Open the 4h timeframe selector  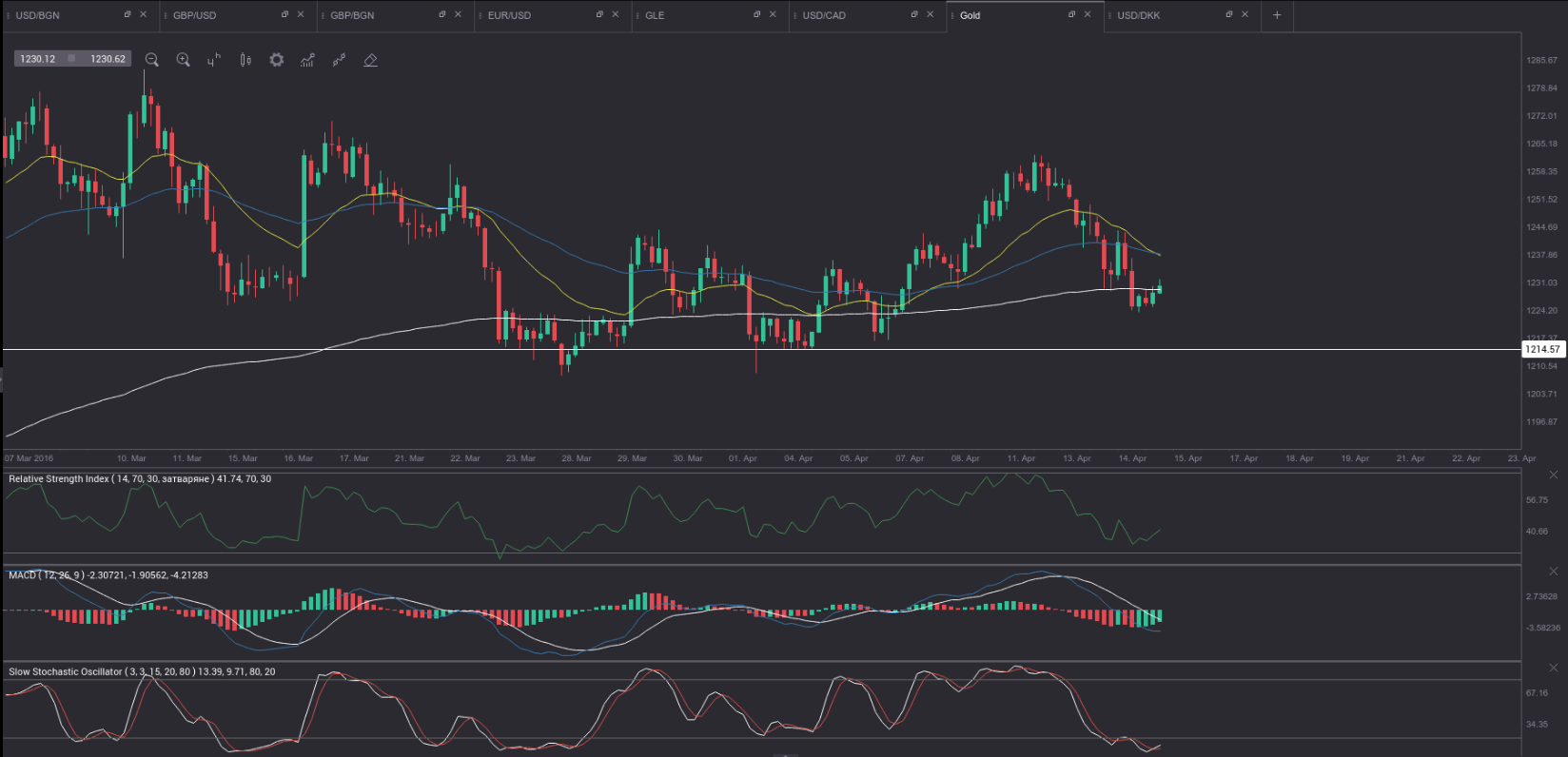coord(213,60)
